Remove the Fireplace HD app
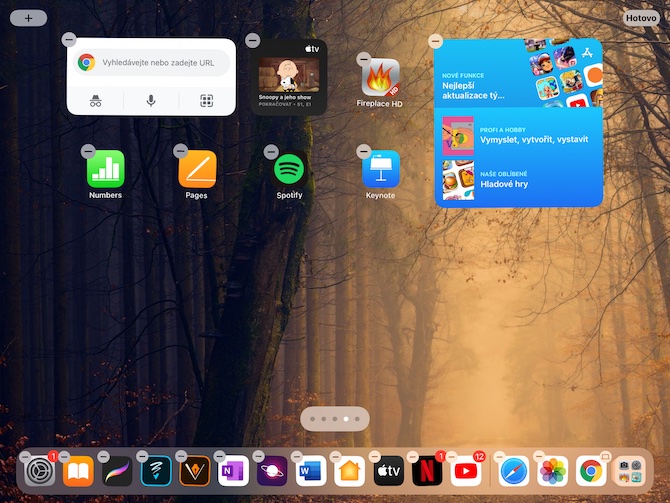Screen dimensions: 670x503 click(364, 59)
